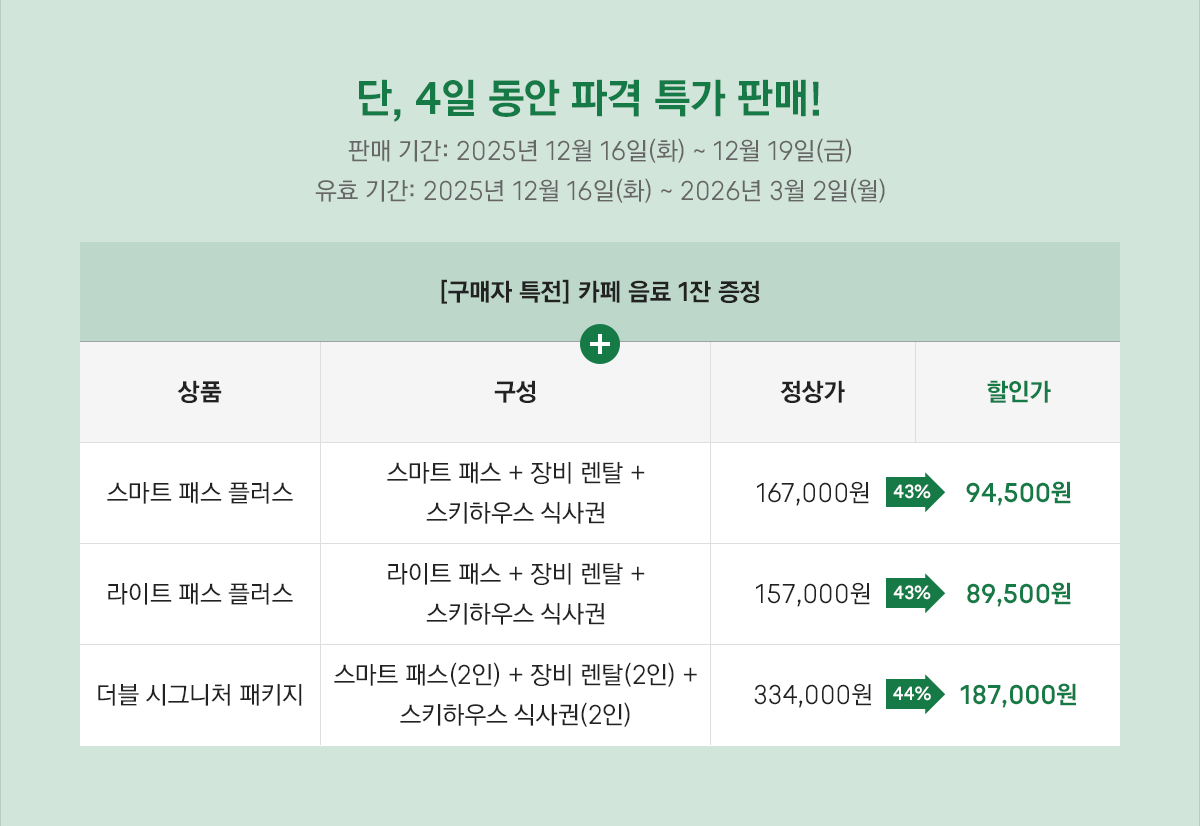Select the 구성 column header
Image resolution: width=1200 pixels, height=826 pixels.
coord(515,392)
